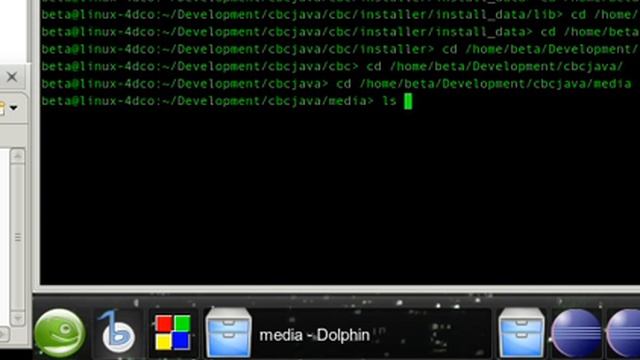
Task: Launch the Banshee media player icon
Action: [x=118, y=332]
